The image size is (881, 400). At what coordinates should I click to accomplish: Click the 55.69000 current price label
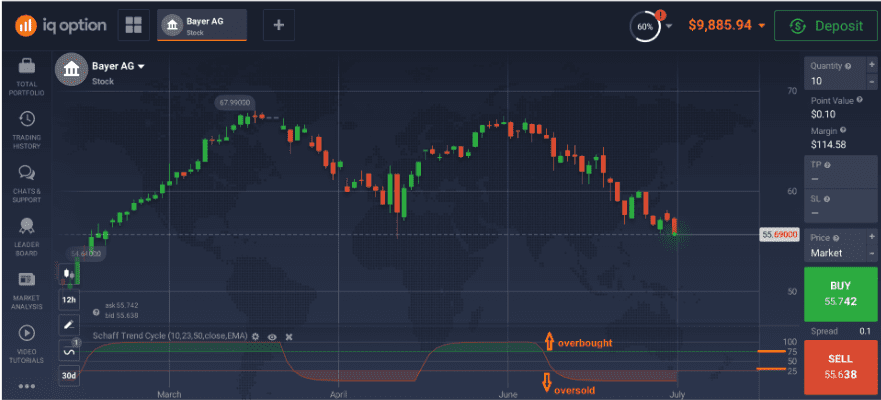click(779, 235)
